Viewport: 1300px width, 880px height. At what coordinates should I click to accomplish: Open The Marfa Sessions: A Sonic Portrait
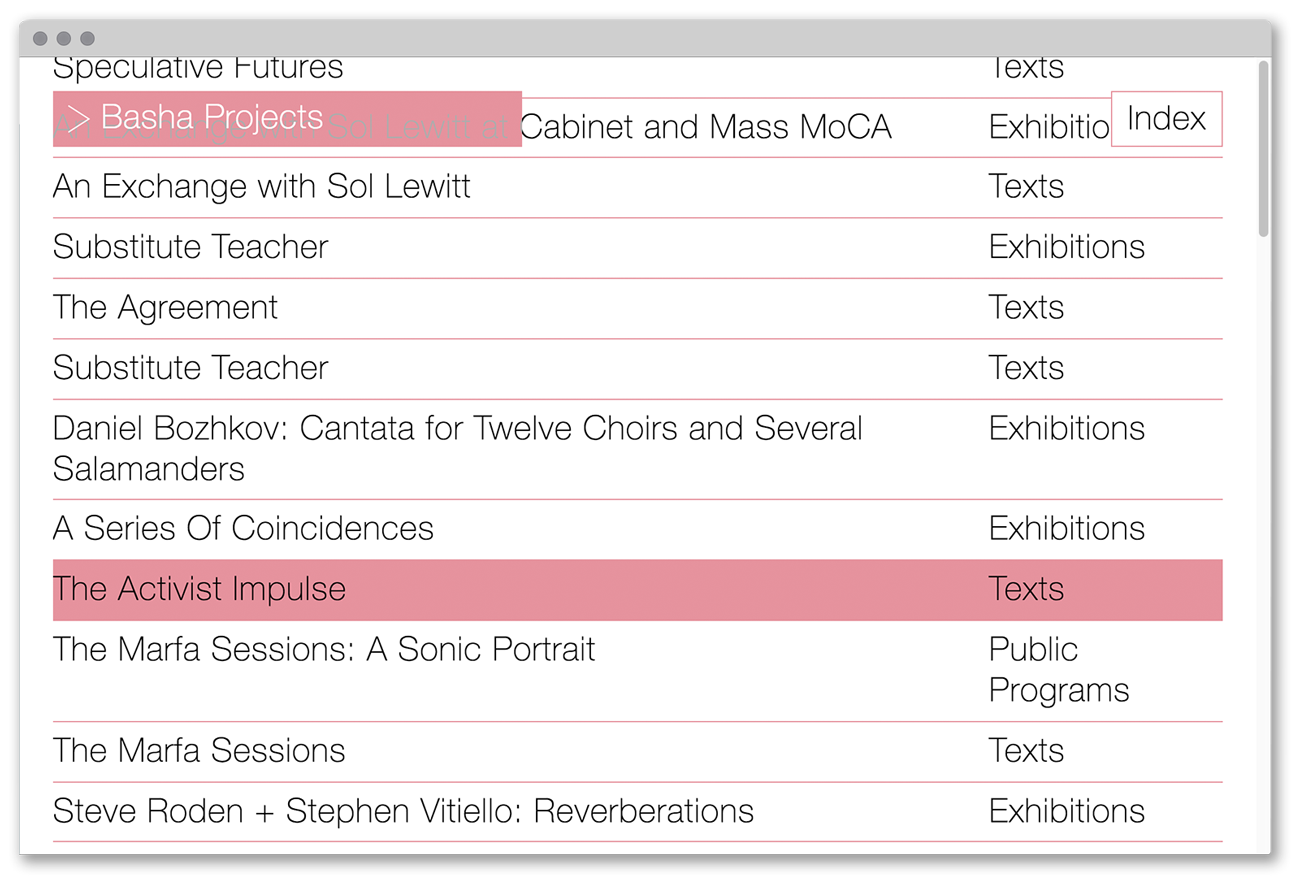(324, 649)
